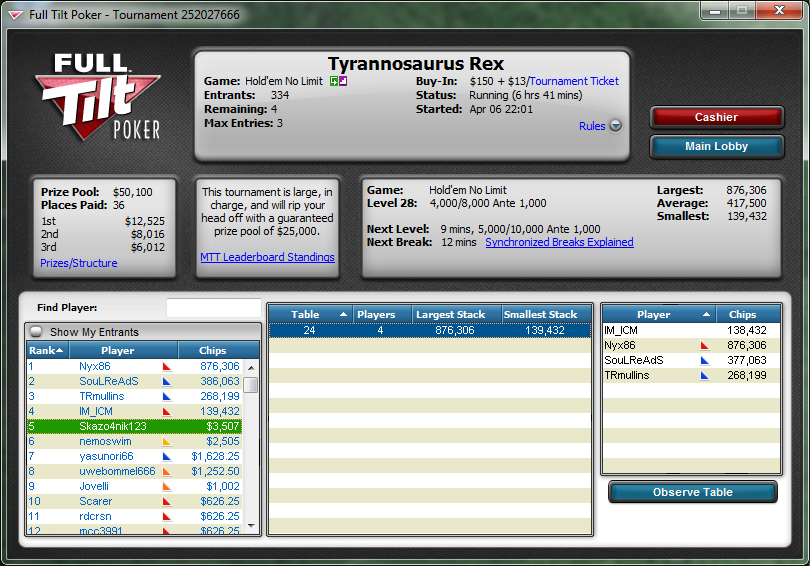Screen dimensions: 810x566
Task: Sort table players by Player header in right panel
Action: coord(659,314)
